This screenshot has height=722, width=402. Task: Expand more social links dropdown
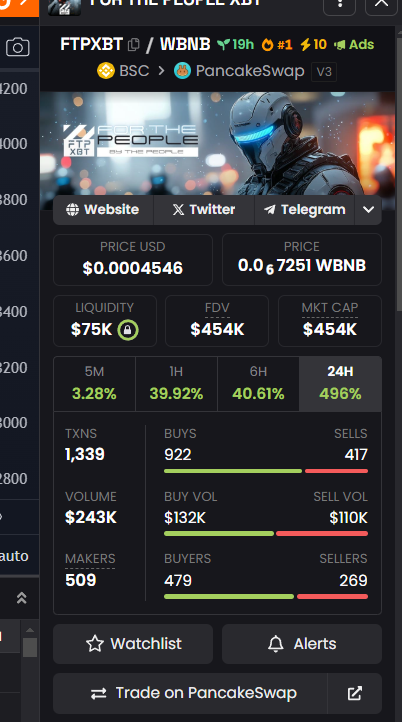(368, 210)
